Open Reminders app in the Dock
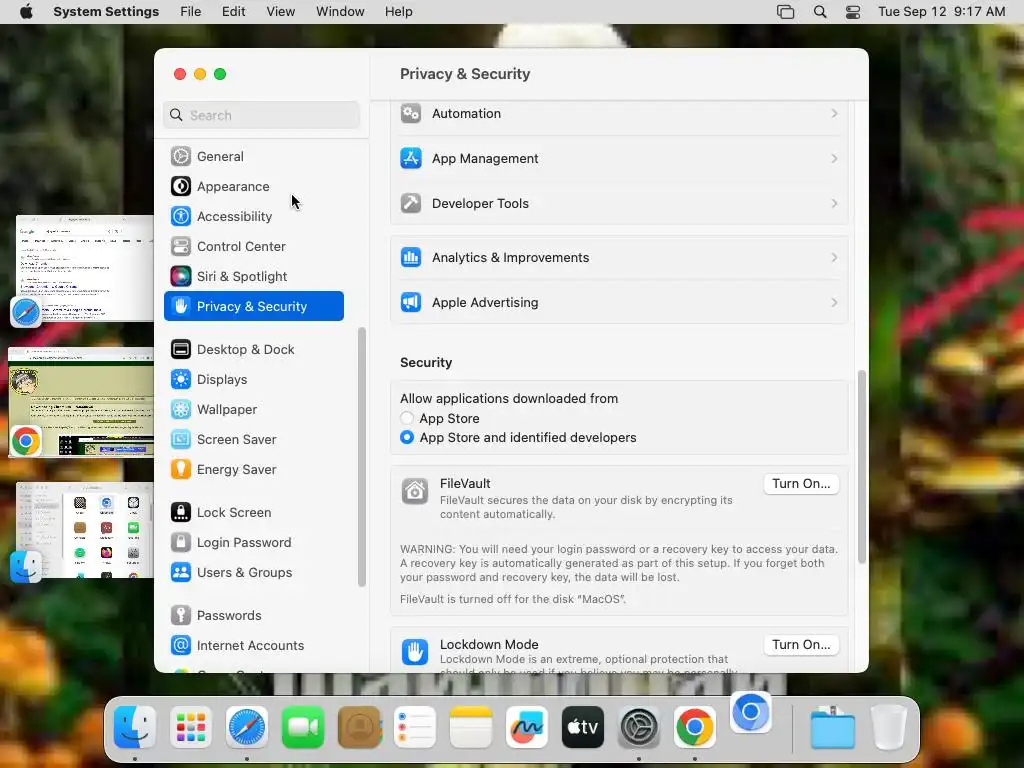This screenshot has height=768, width=1024. pos(415,727)
